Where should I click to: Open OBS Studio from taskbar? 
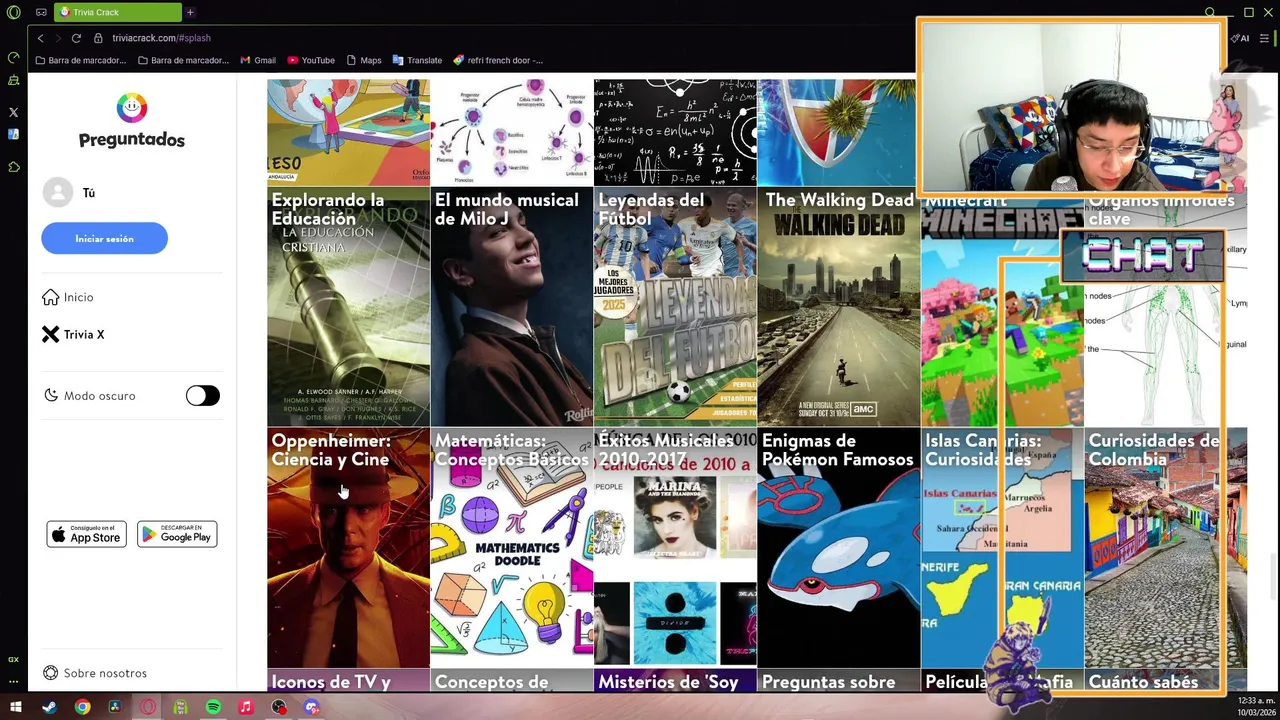coord(279,707)
